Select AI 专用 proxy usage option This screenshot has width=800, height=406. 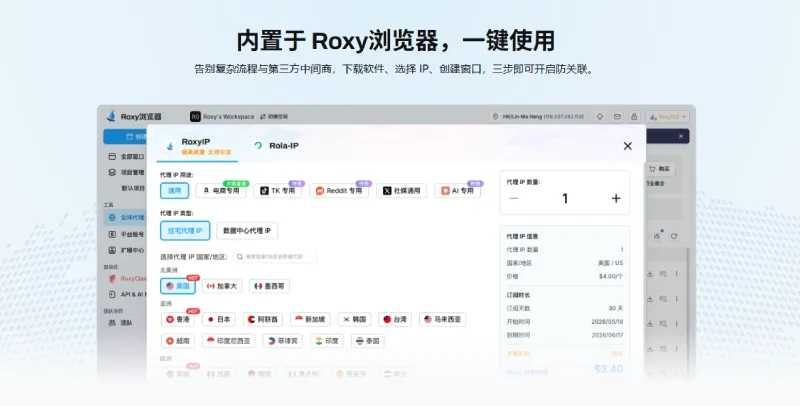(458, 191)
